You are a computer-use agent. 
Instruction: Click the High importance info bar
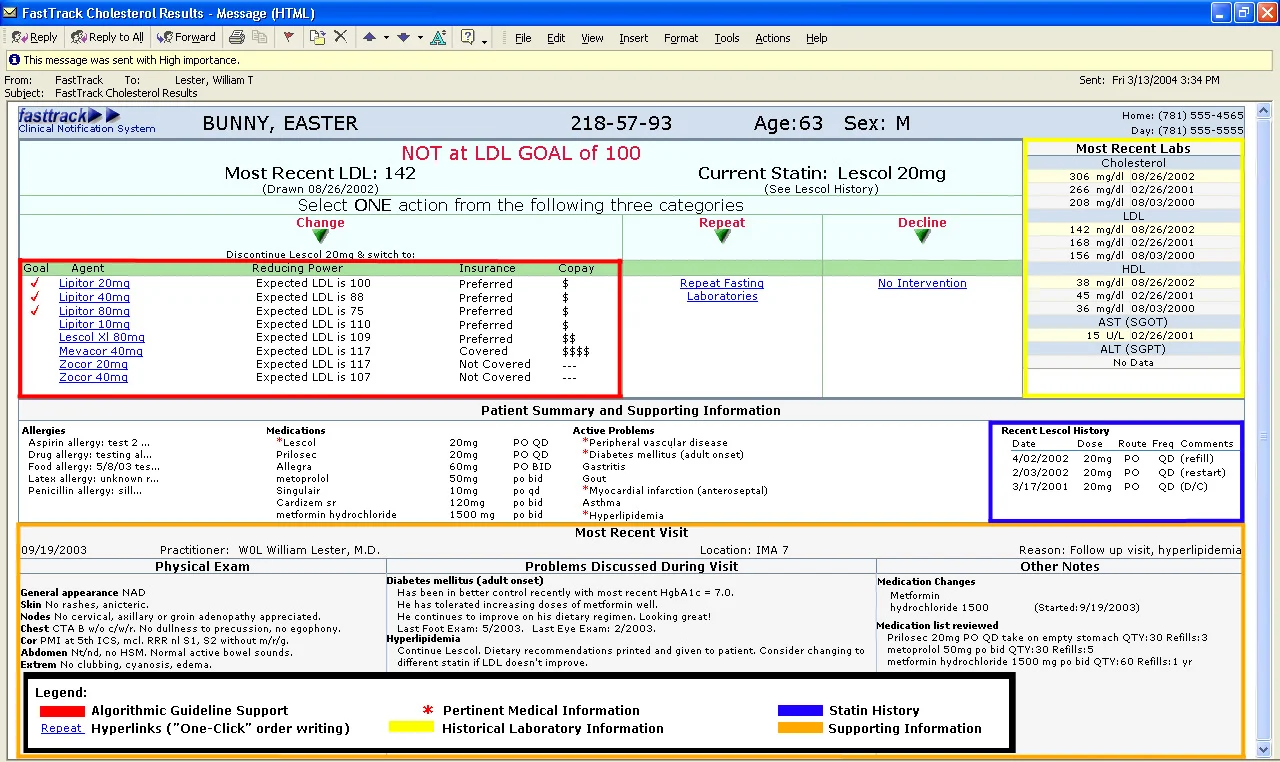[638, 60]
